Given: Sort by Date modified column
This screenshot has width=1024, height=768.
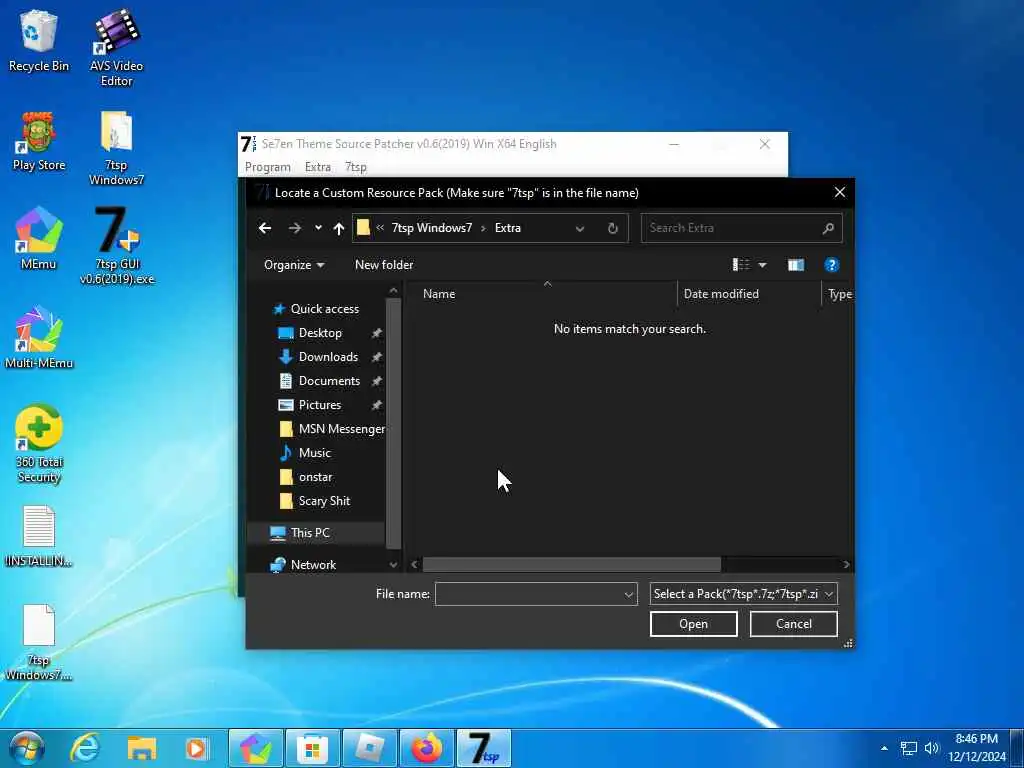Looking at the screenshot, I should [721, 294].
